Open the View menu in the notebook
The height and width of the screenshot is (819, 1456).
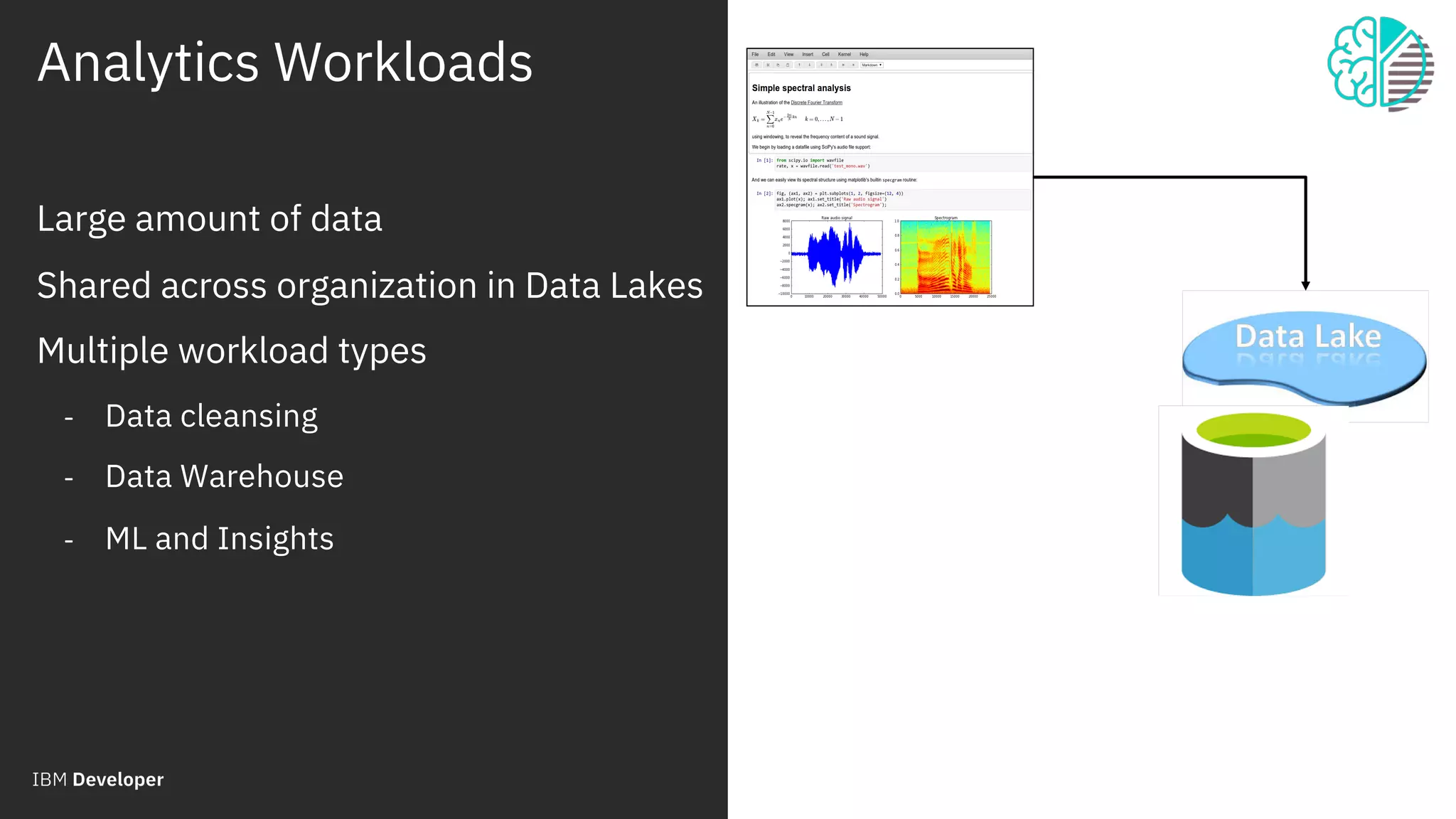click(788, 54)
